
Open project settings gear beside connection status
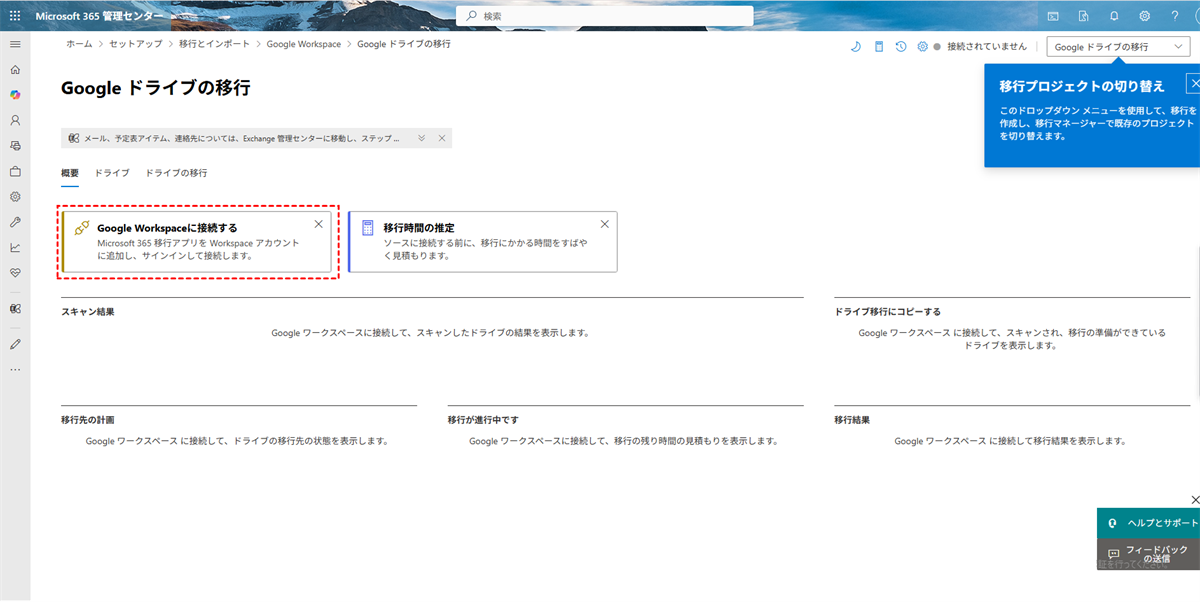coord(922,46)
